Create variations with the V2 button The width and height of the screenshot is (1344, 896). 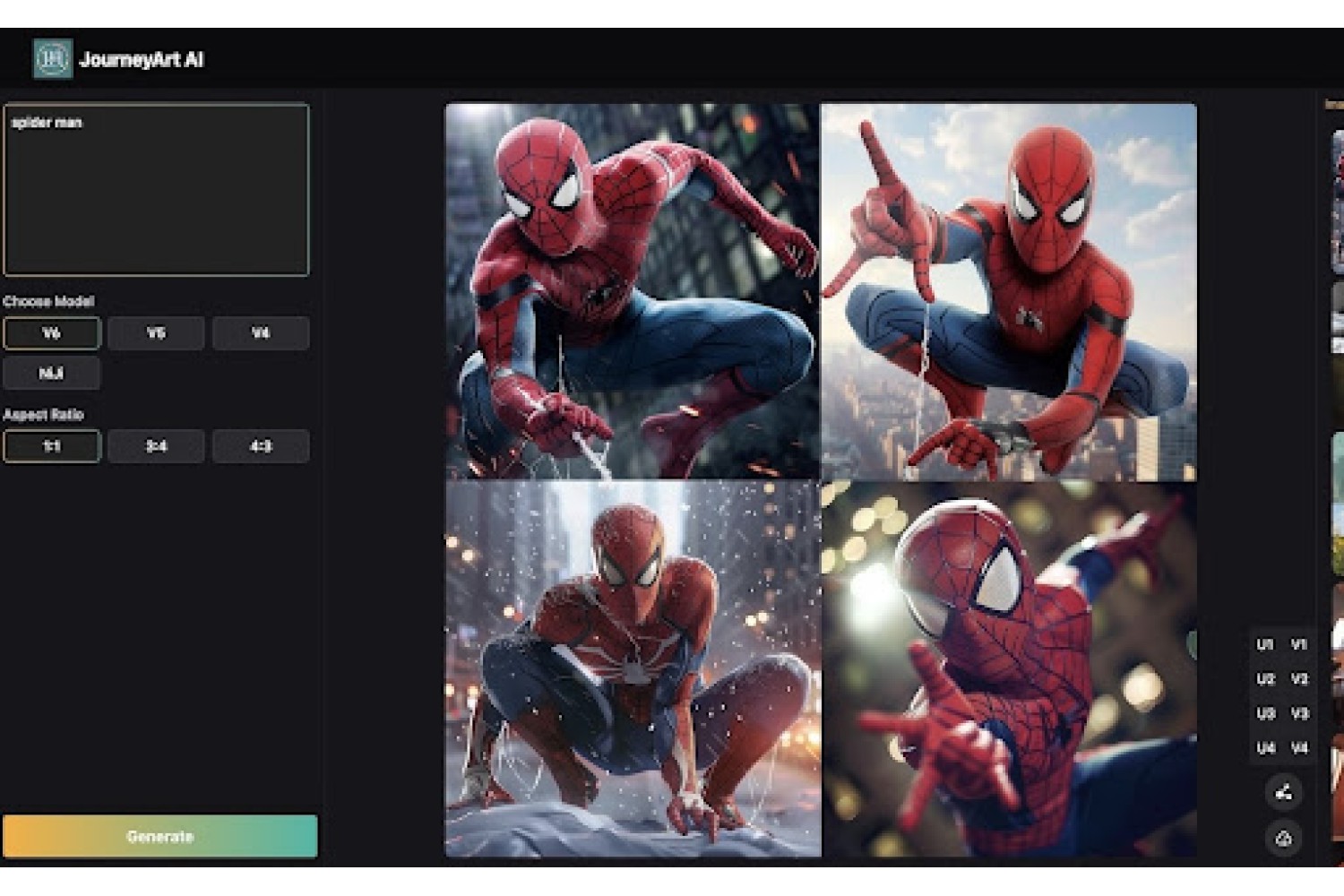(1299, 679)
